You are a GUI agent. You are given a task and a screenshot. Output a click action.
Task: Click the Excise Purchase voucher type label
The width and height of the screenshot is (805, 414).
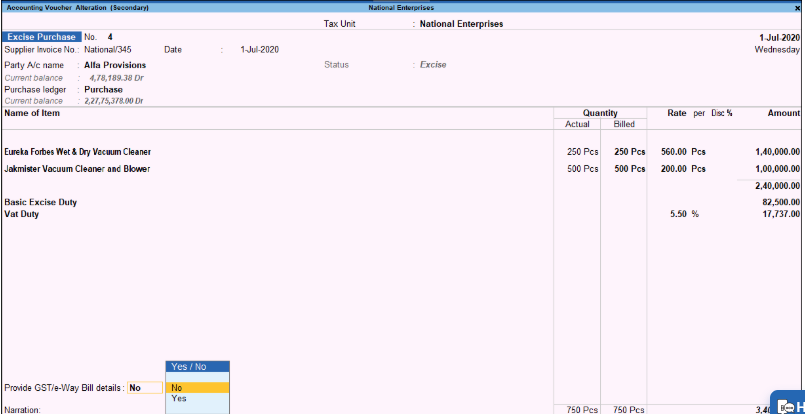tap(42, 37)
